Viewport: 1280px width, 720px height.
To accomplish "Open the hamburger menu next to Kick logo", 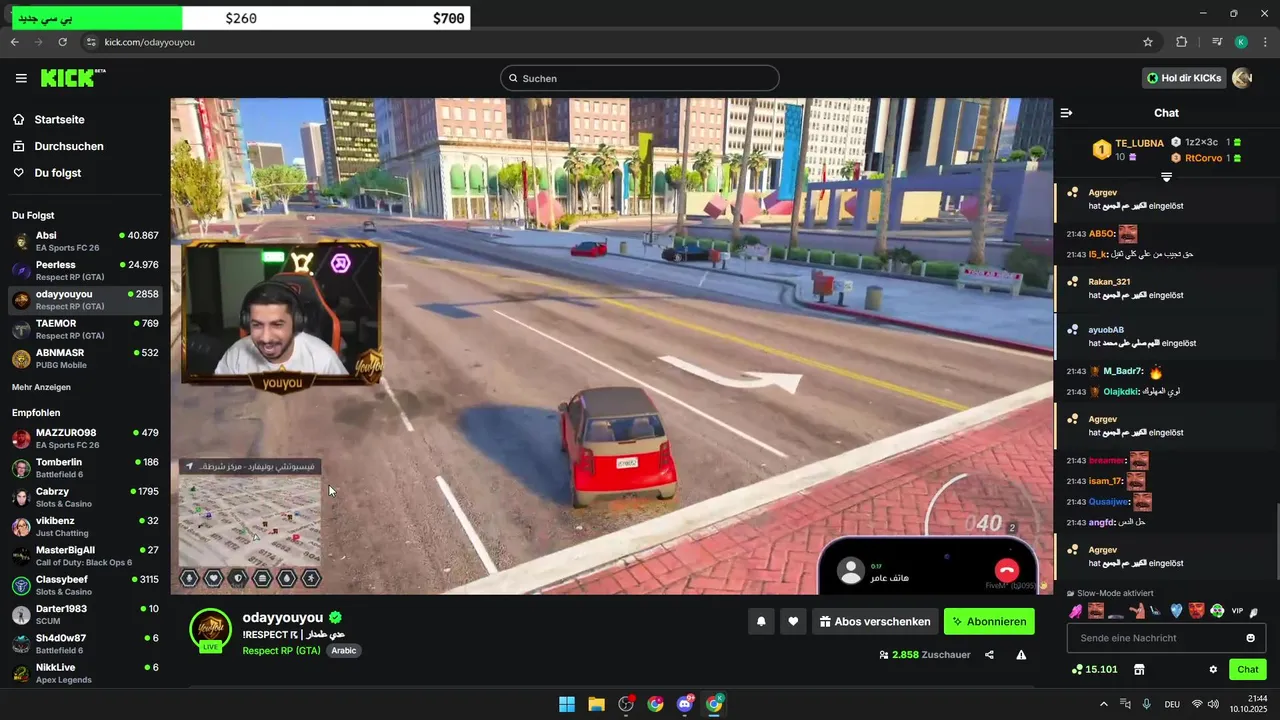I will point(21,78).
